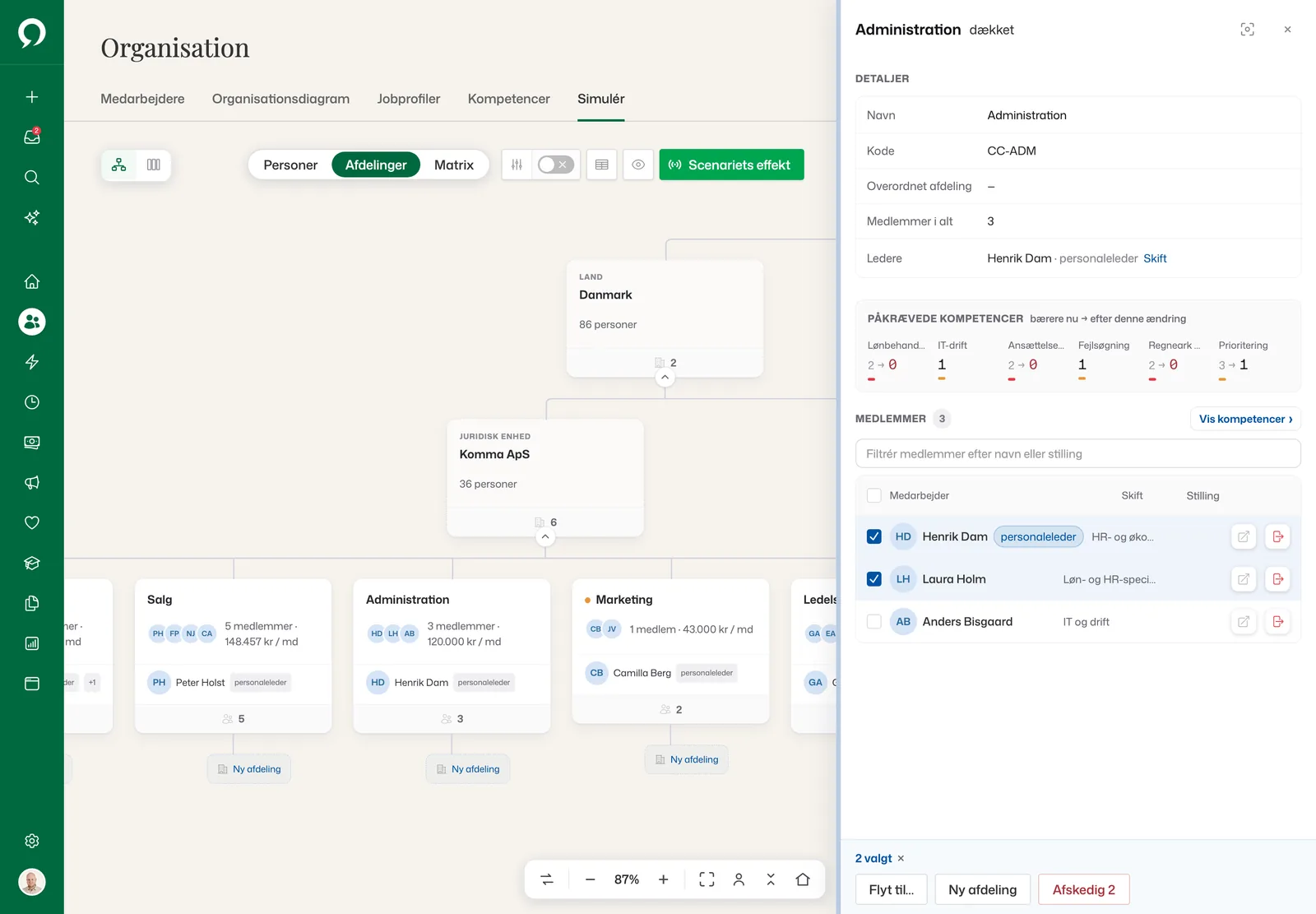Click the Scenariets effekt button
This screenshot has height=914, width=1316.
pyautogui.click(x=731, y=165)
